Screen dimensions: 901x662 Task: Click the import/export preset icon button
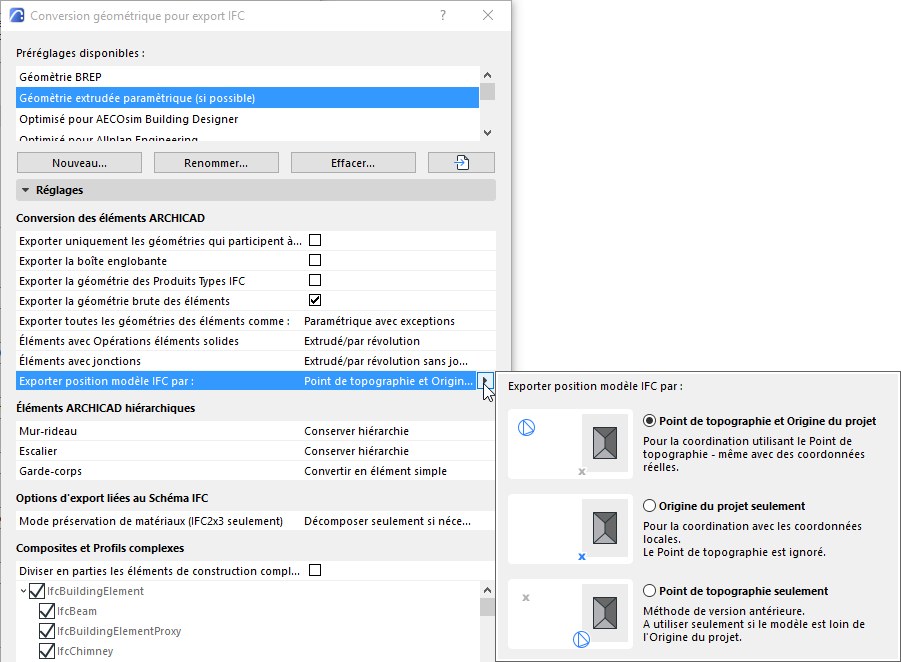[461, 163]
